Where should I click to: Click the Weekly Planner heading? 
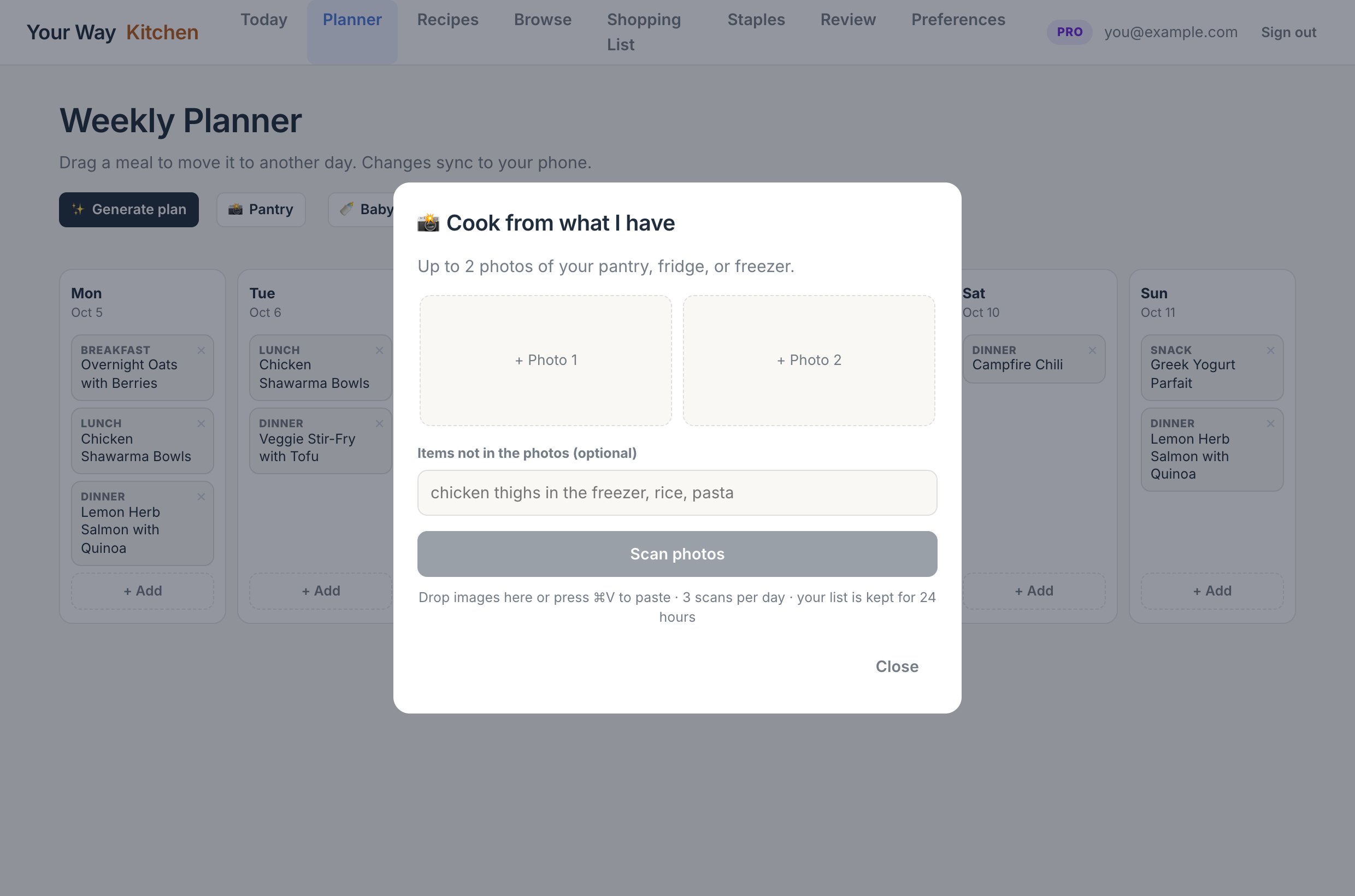[x=181, y=121]
